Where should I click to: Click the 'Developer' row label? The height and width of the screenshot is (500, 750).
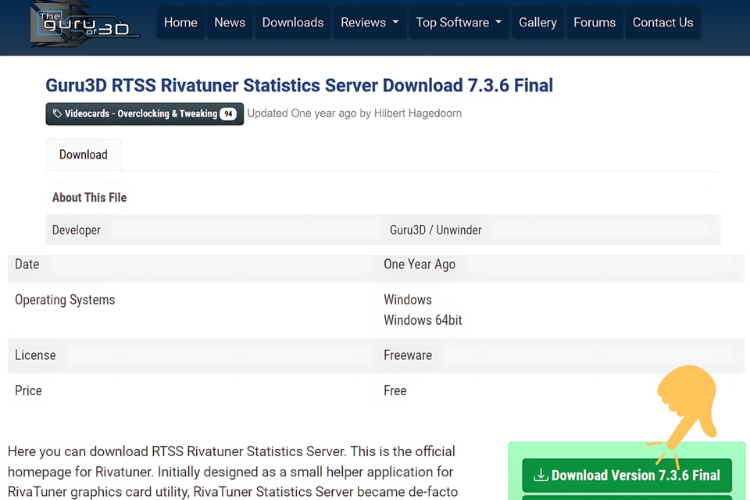click(76, 230)
